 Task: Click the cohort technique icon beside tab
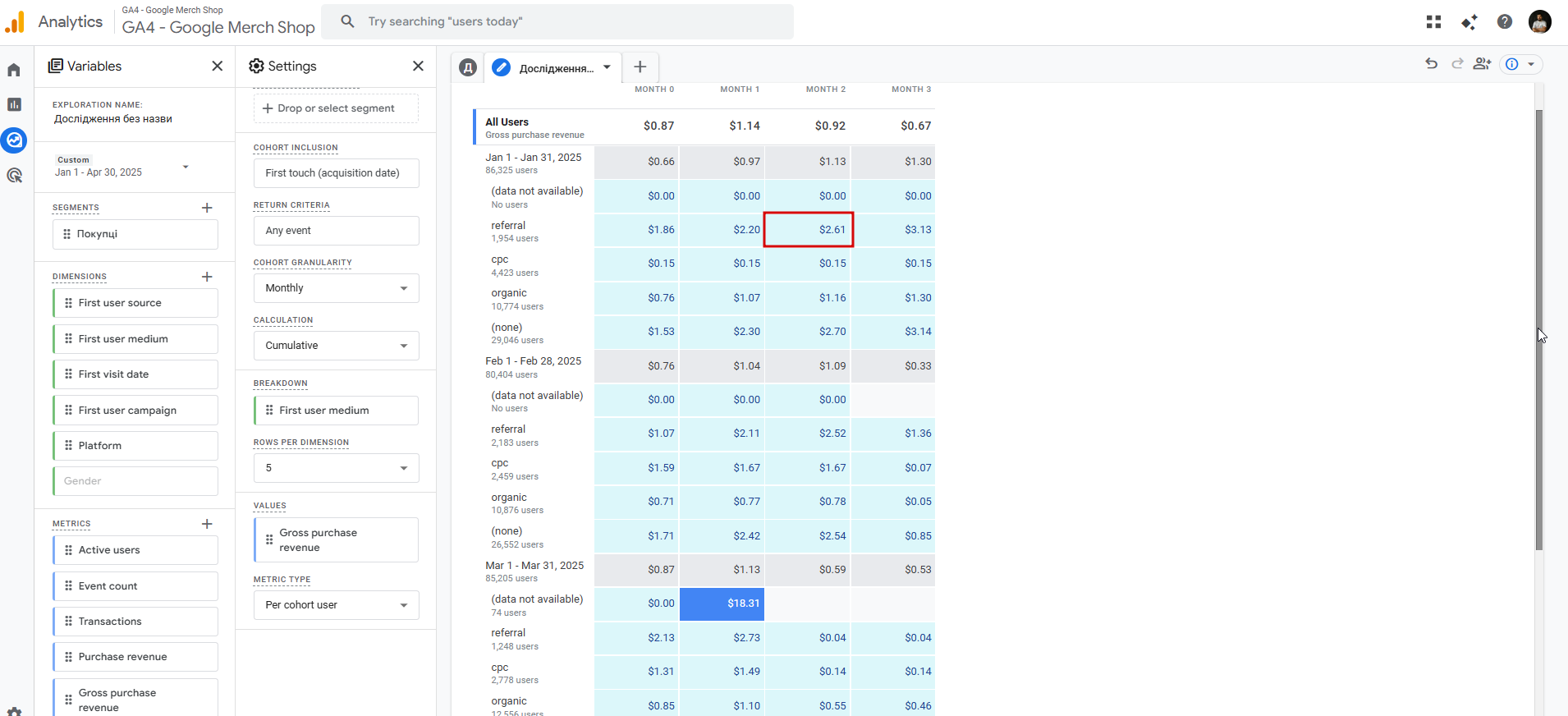[x=468, y=68]
